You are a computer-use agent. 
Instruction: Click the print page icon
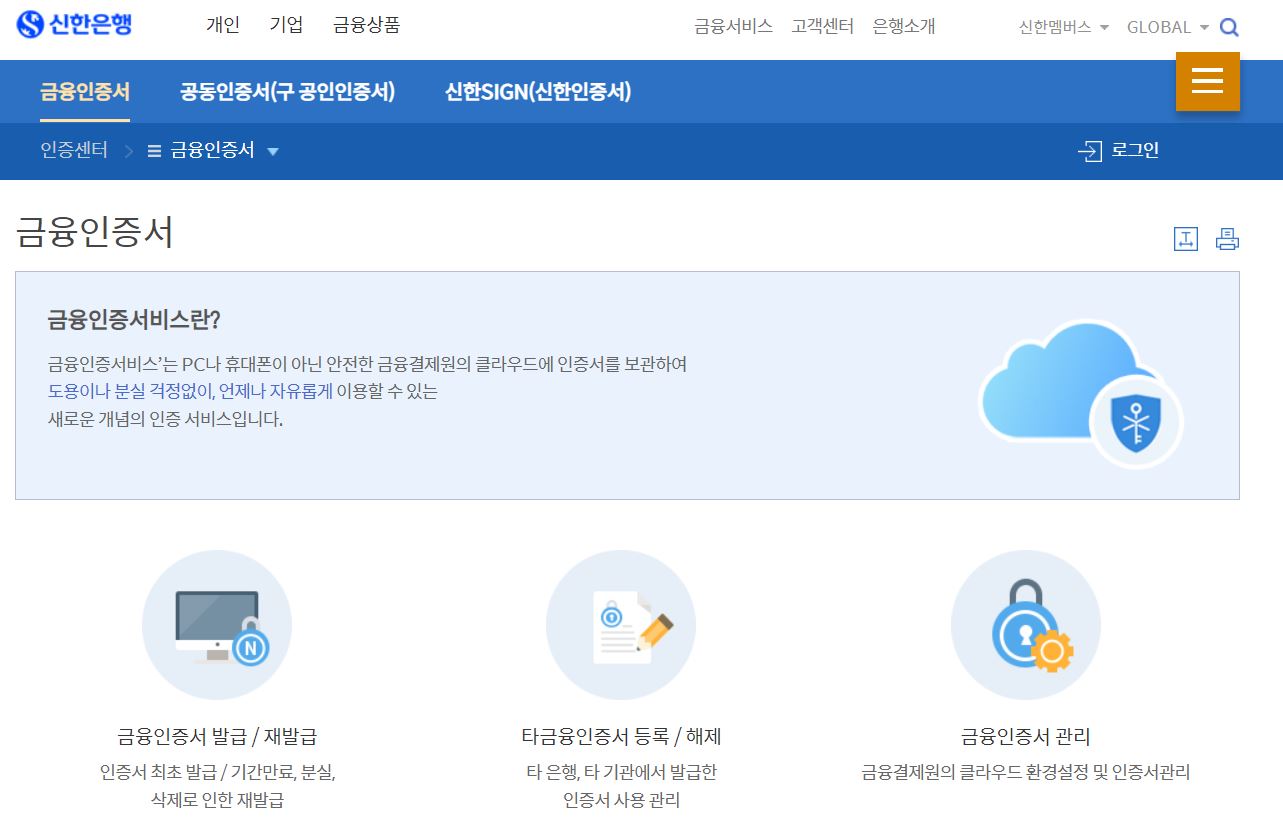tap(1227, 238)
